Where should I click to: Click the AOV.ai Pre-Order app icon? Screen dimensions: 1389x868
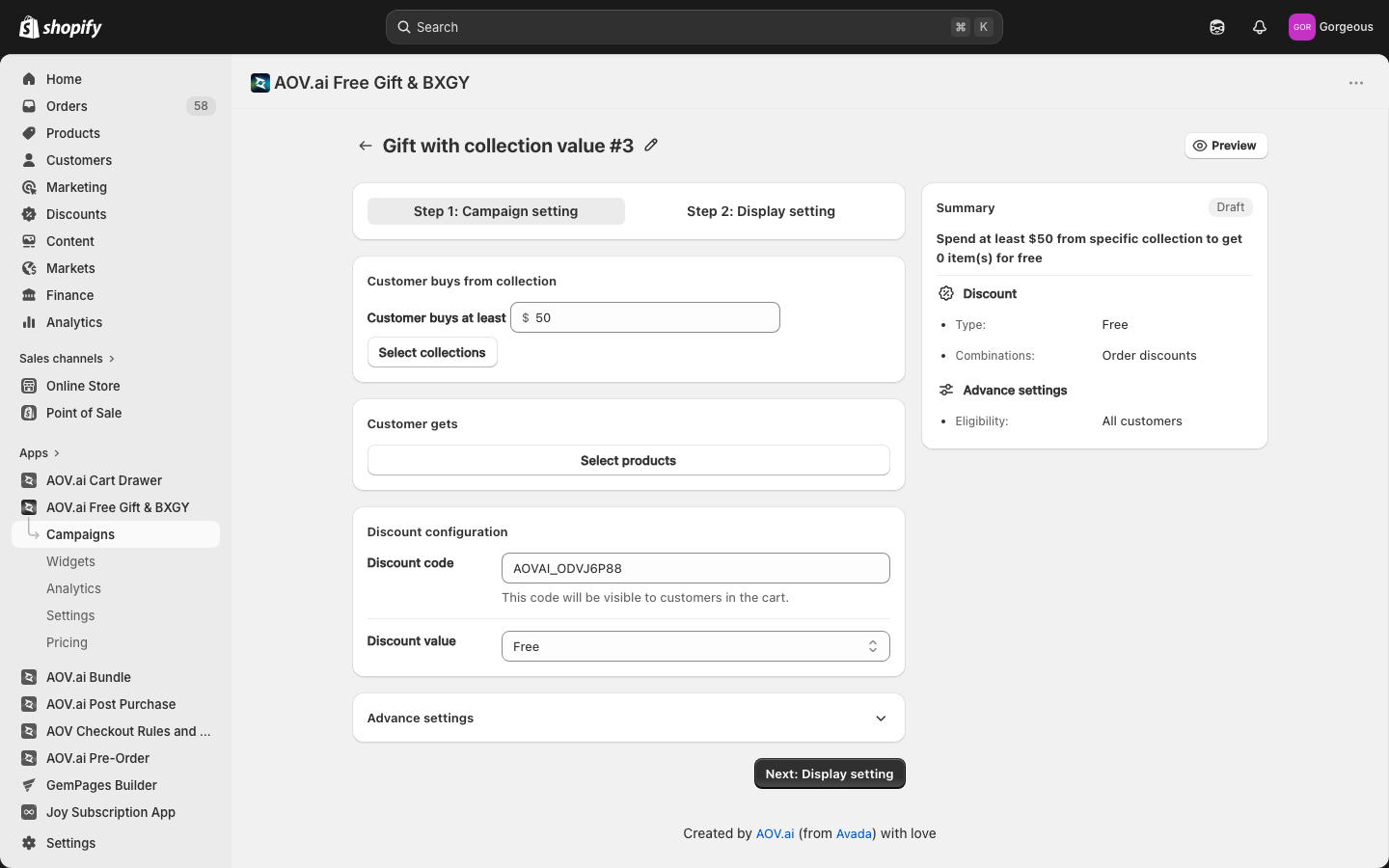(29, 758)
